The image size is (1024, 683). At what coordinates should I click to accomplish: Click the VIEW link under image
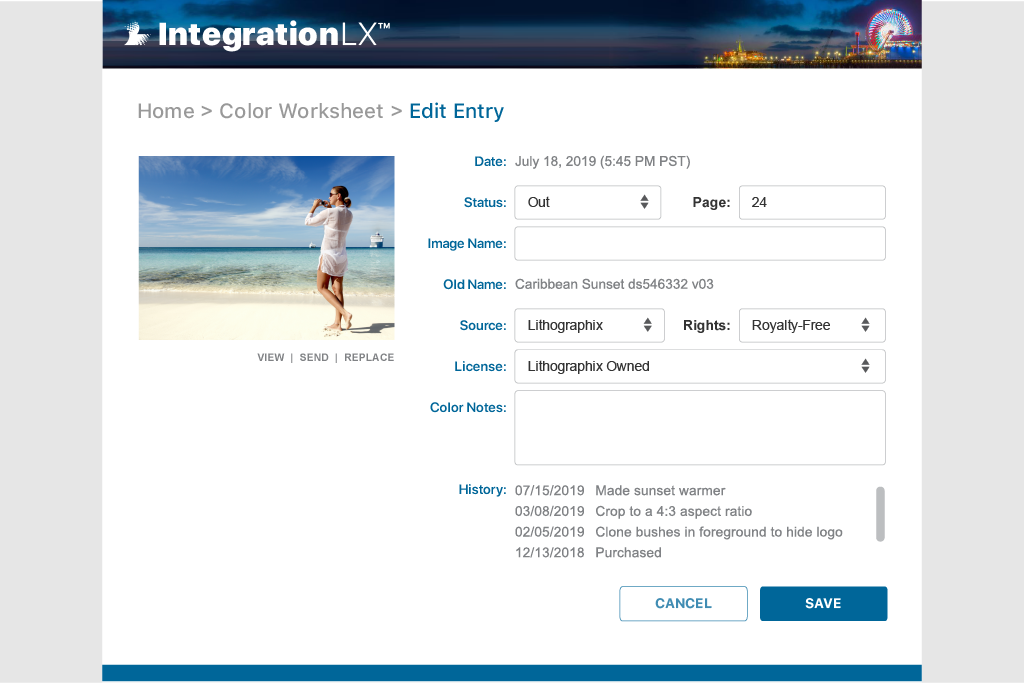pos(270,357)
